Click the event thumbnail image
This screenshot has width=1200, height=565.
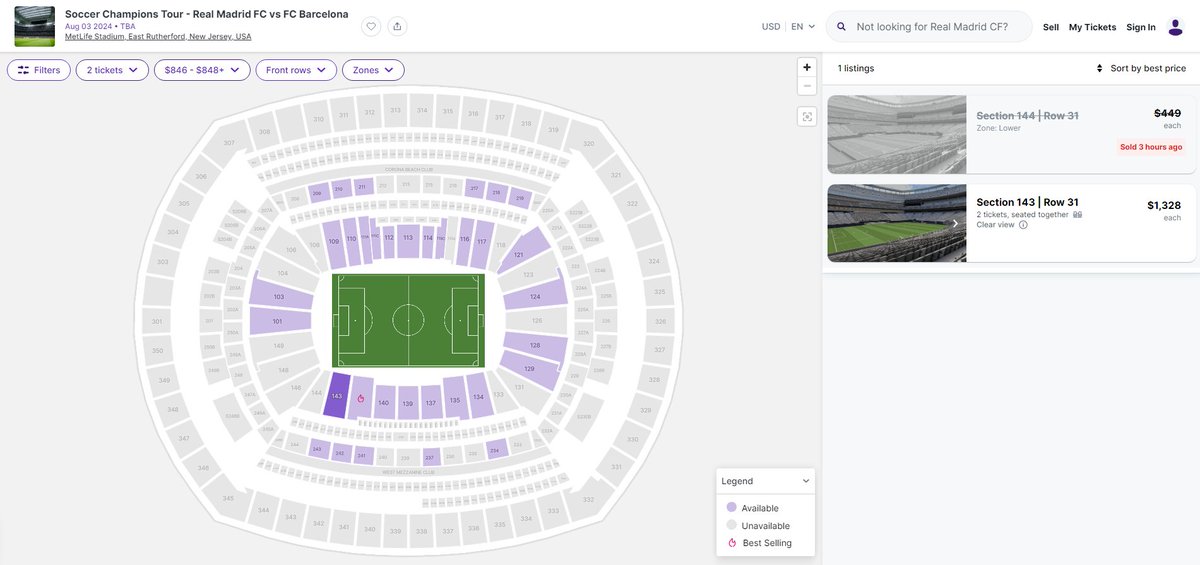[34, 26]
